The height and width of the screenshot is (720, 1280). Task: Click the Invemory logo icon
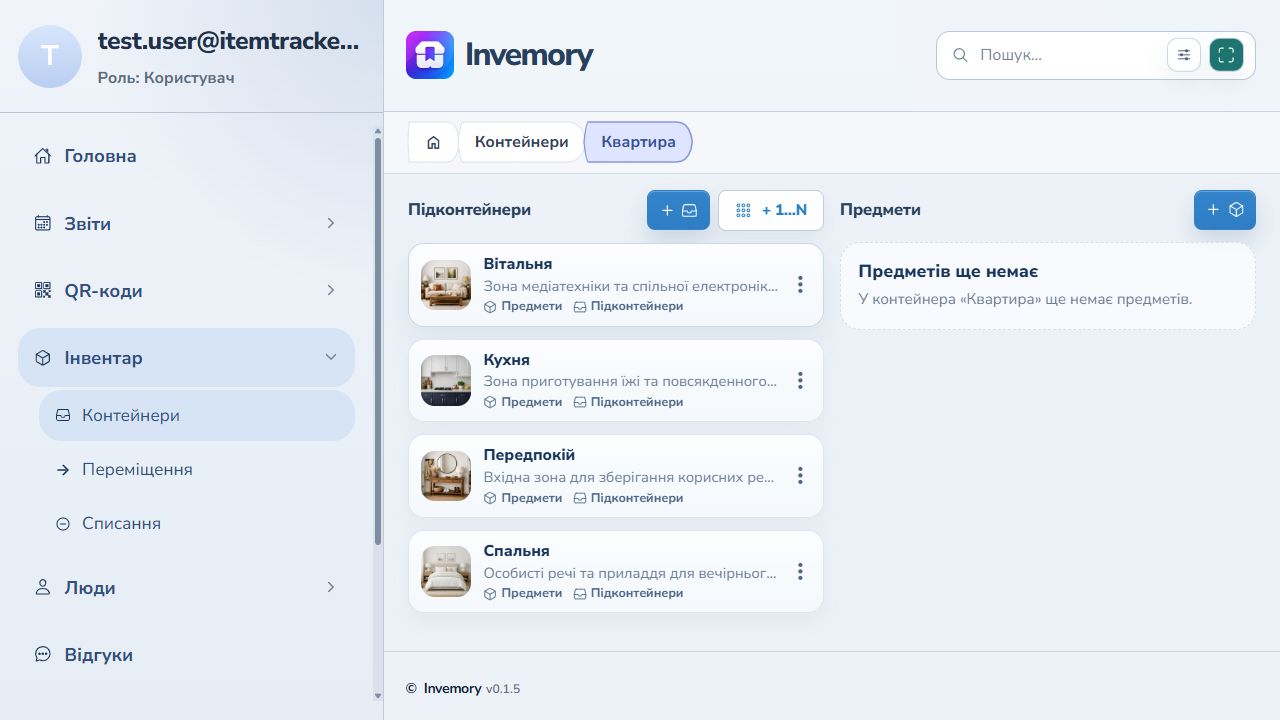tap(430, 55)
